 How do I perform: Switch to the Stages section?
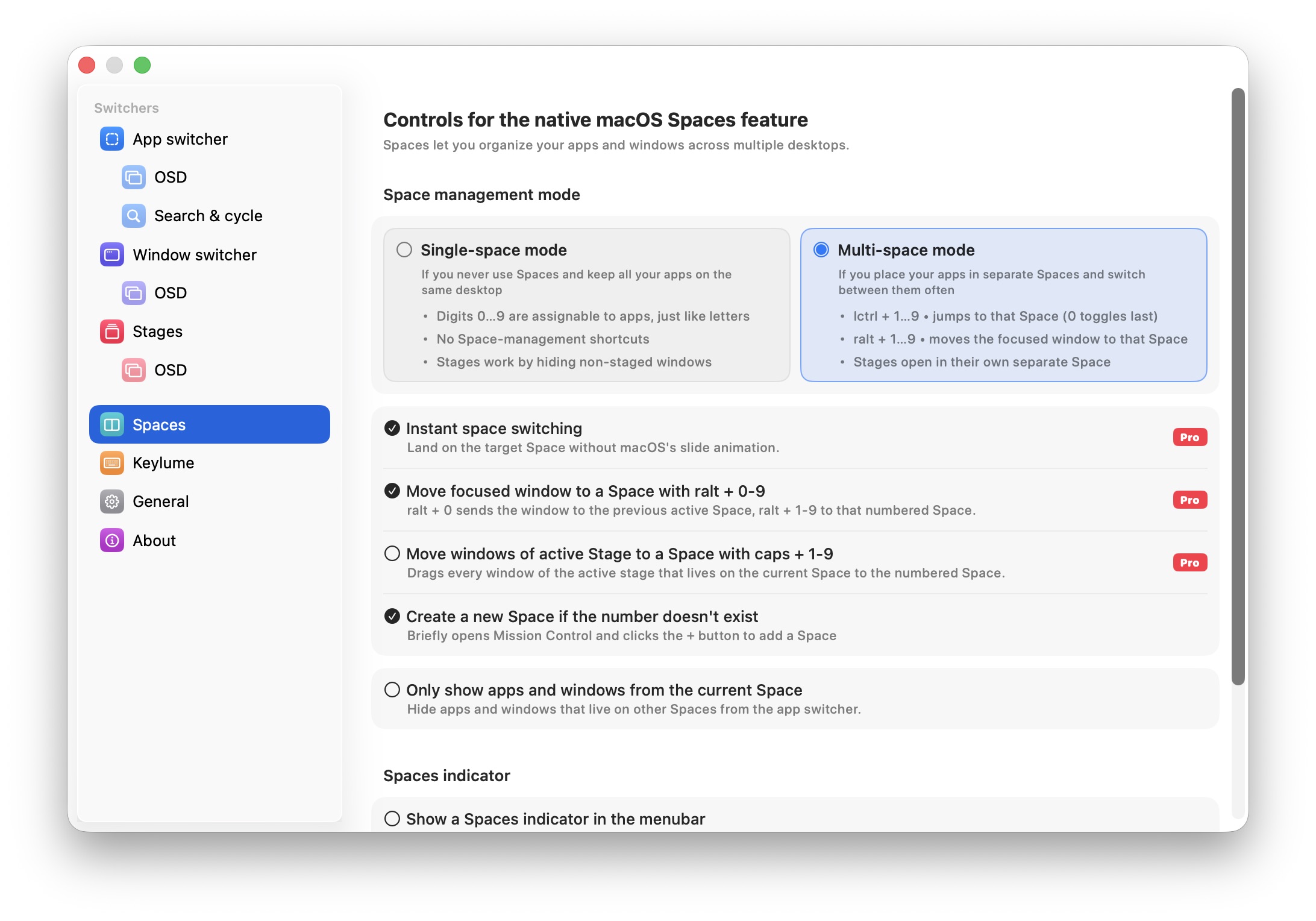point(157,332)
